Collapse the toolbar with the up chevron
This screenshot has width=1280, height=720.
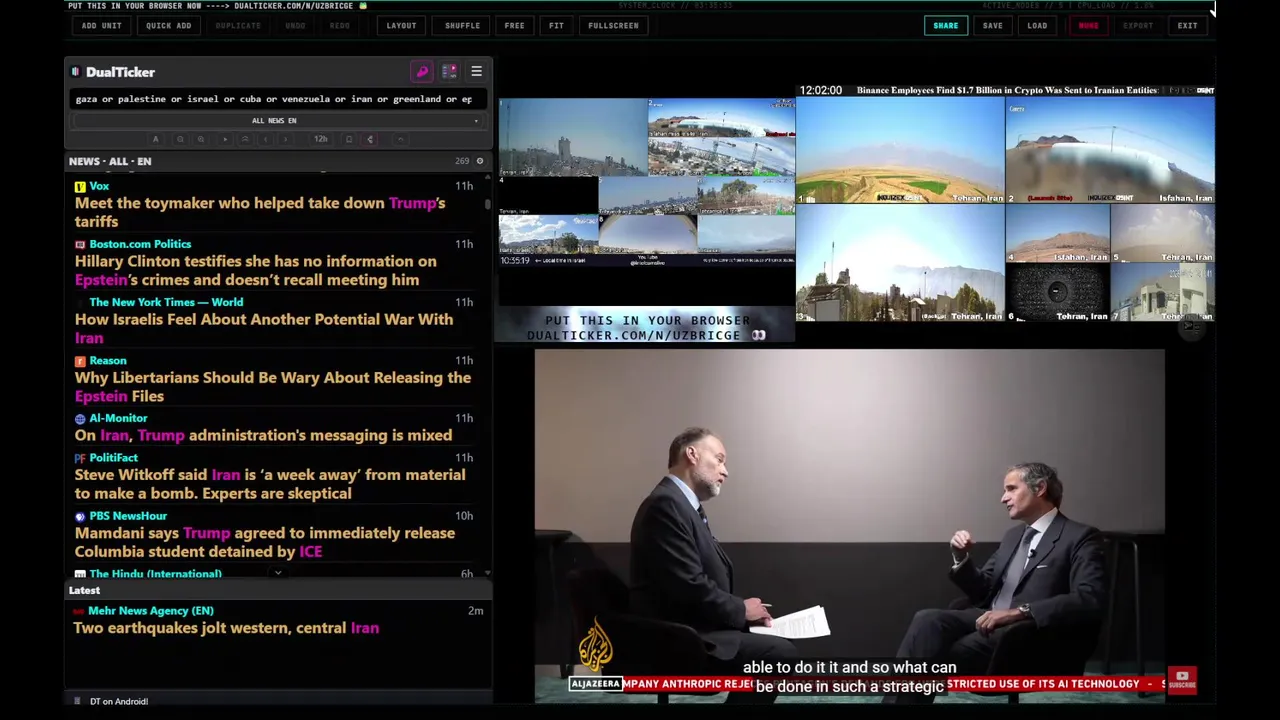400,139
